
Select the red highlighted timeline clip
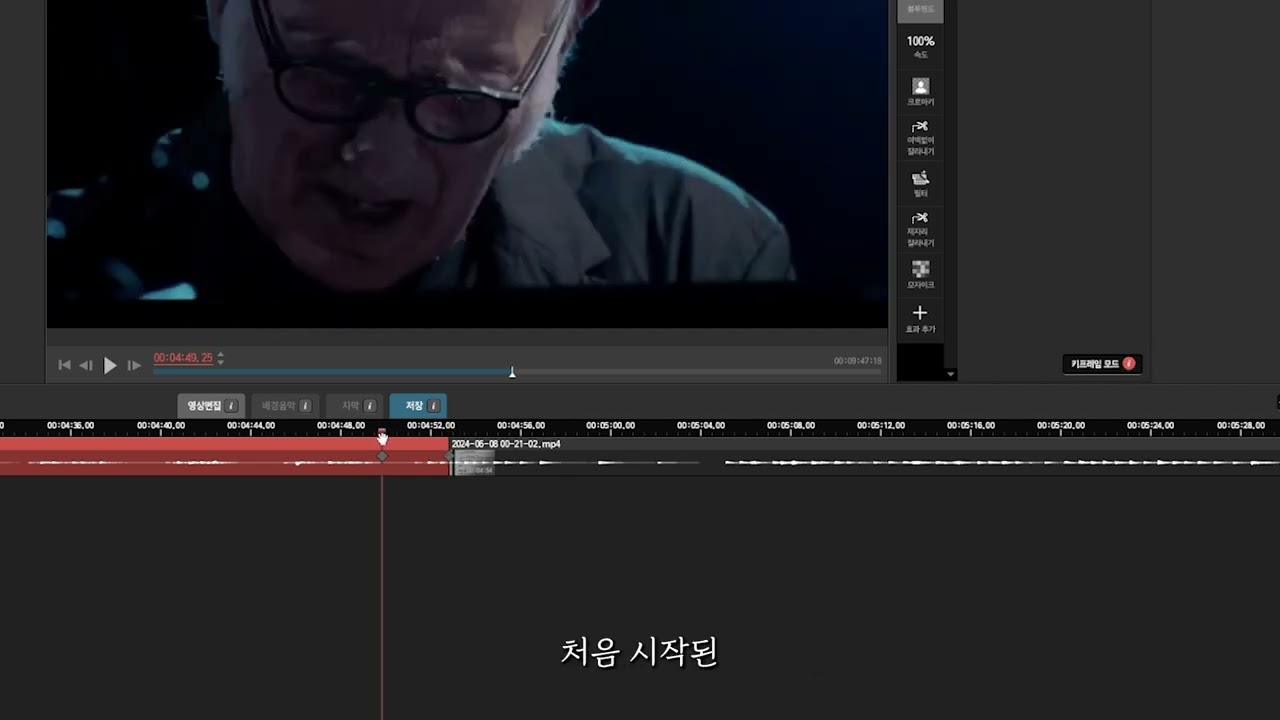[224, 456]
